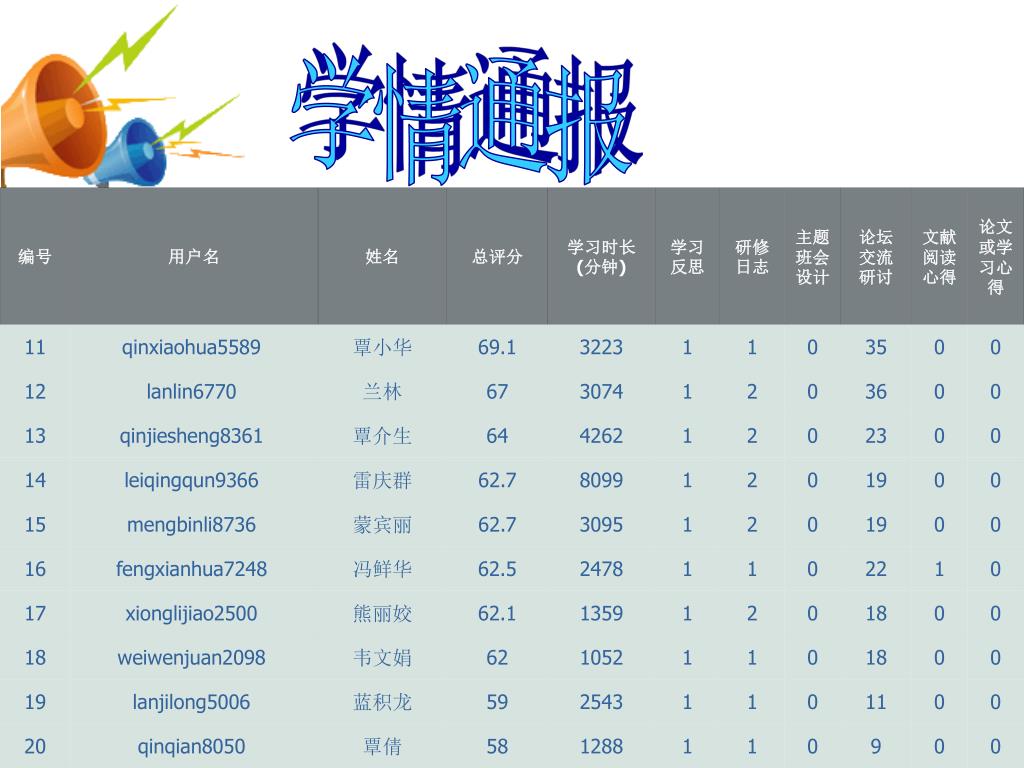Select username qinjiesheng8361
Image resolution: width=1024 pixels, height=768 pixels.
[x=191, y=436]
